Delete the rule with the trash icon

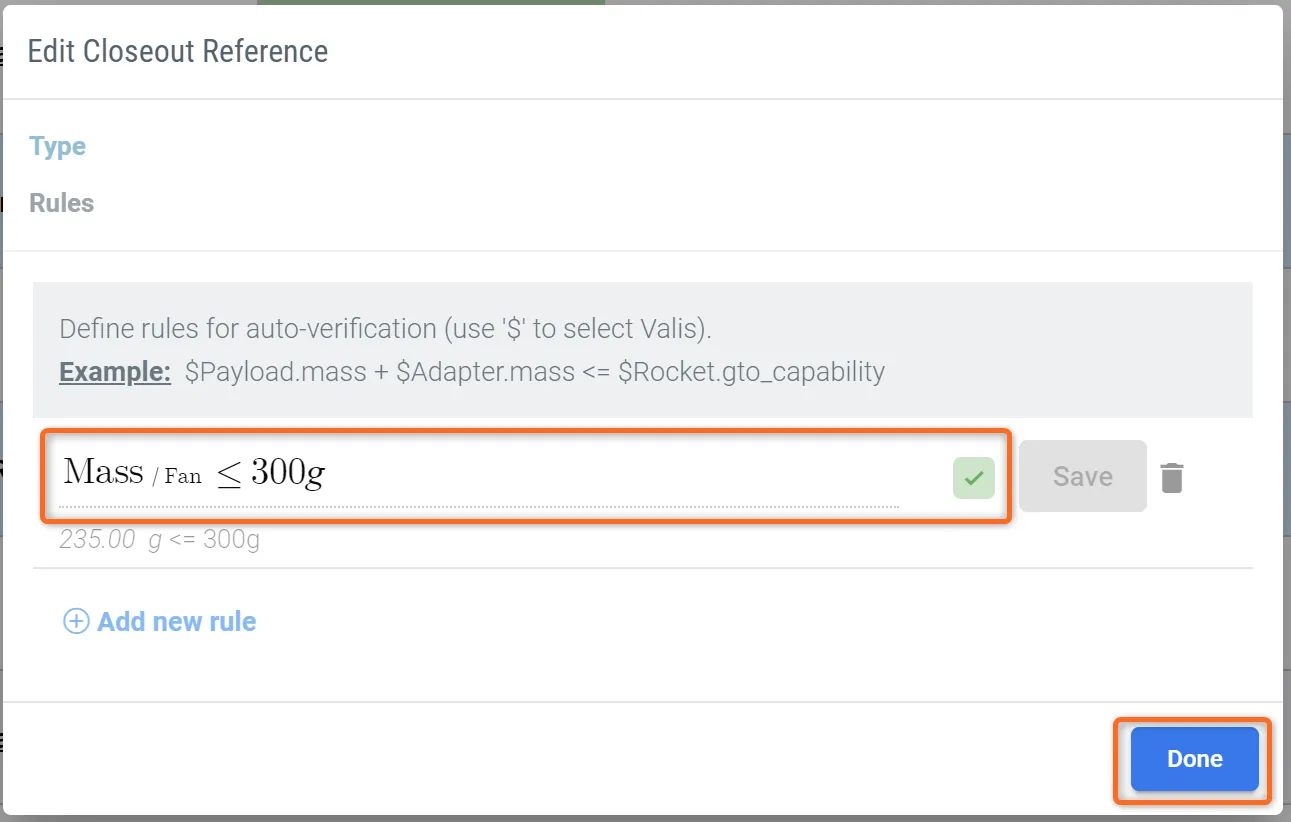click(x=1172, y=478)
